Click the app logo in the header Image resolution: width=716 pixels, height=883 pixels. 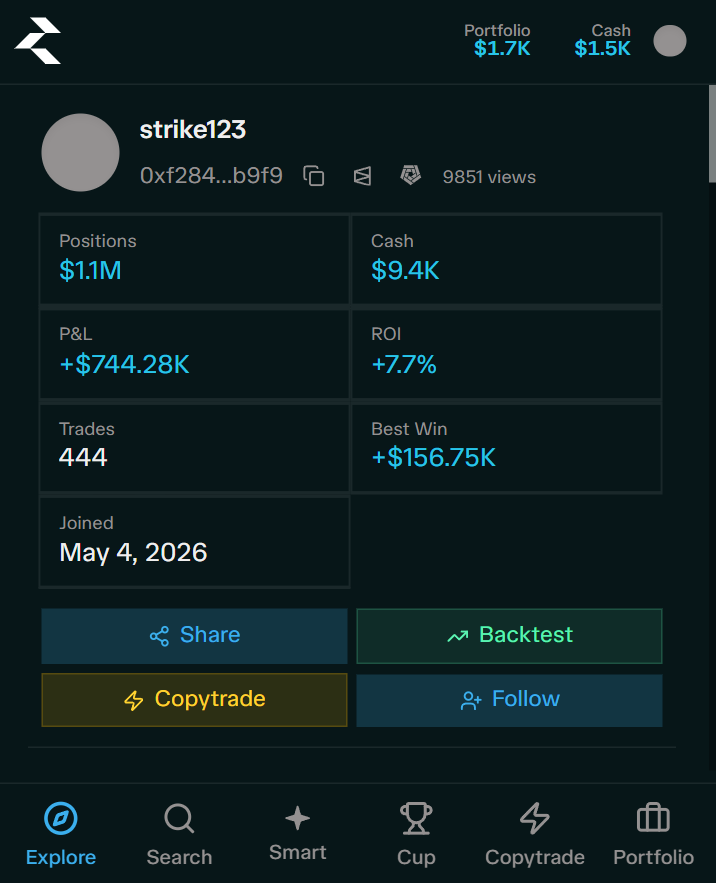(38, 41)
